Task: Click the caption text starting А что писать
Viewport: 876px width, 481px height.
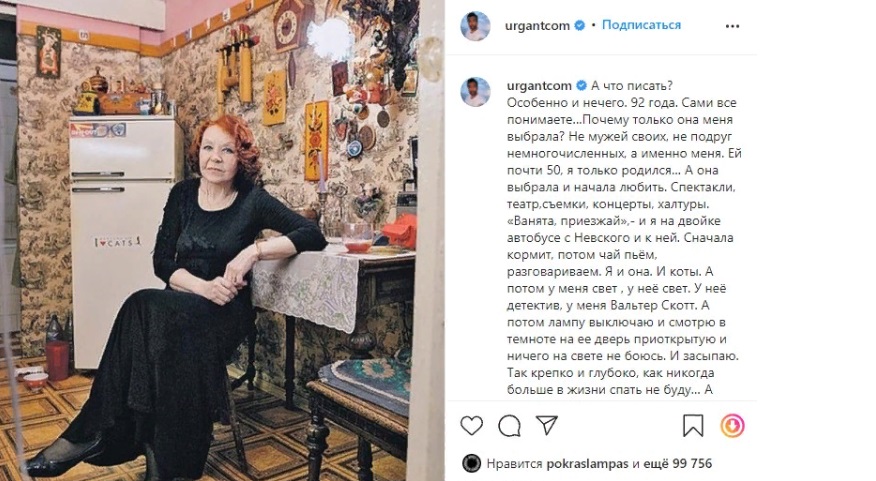Action: (624, 237)
